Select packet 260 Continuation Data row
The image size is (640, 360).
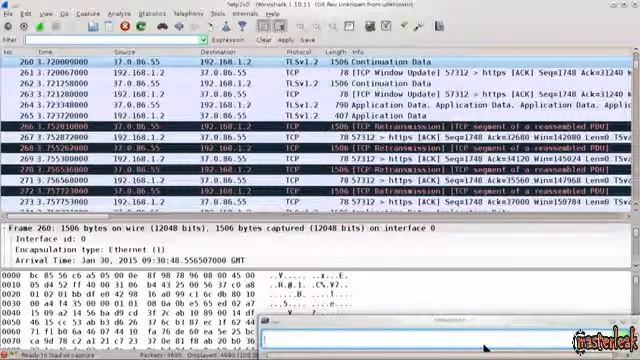coord(316,62)
